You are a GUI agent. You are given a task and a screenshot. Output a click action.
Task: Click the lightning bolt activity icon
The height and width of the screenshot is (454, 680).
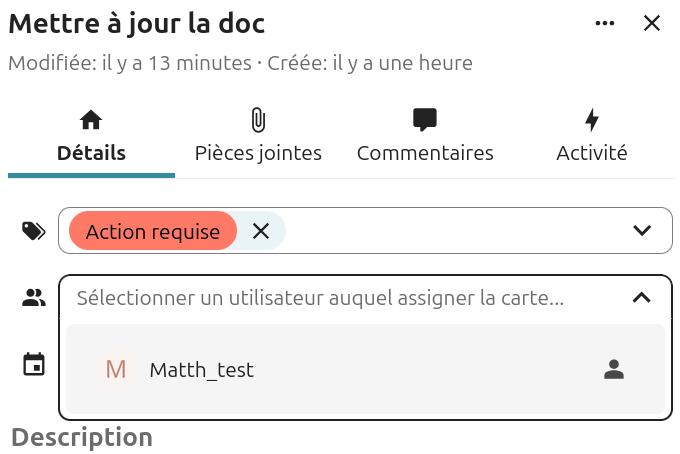(592, 121)
